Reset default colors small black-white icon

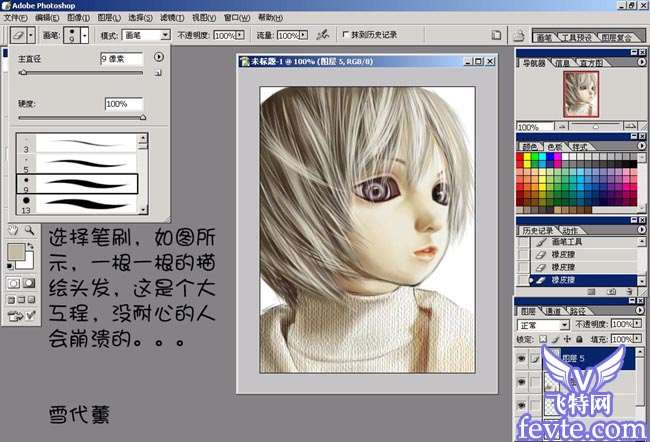tap(10, 266)
